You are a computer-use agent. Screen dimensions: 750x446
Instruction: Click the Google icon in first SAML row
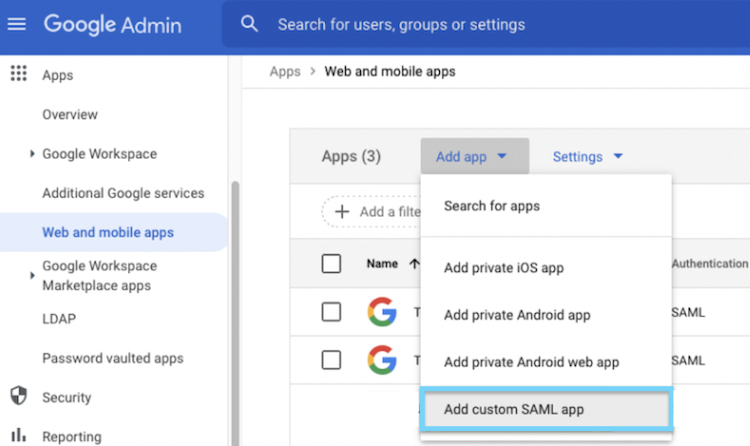[x=382, y=312]
